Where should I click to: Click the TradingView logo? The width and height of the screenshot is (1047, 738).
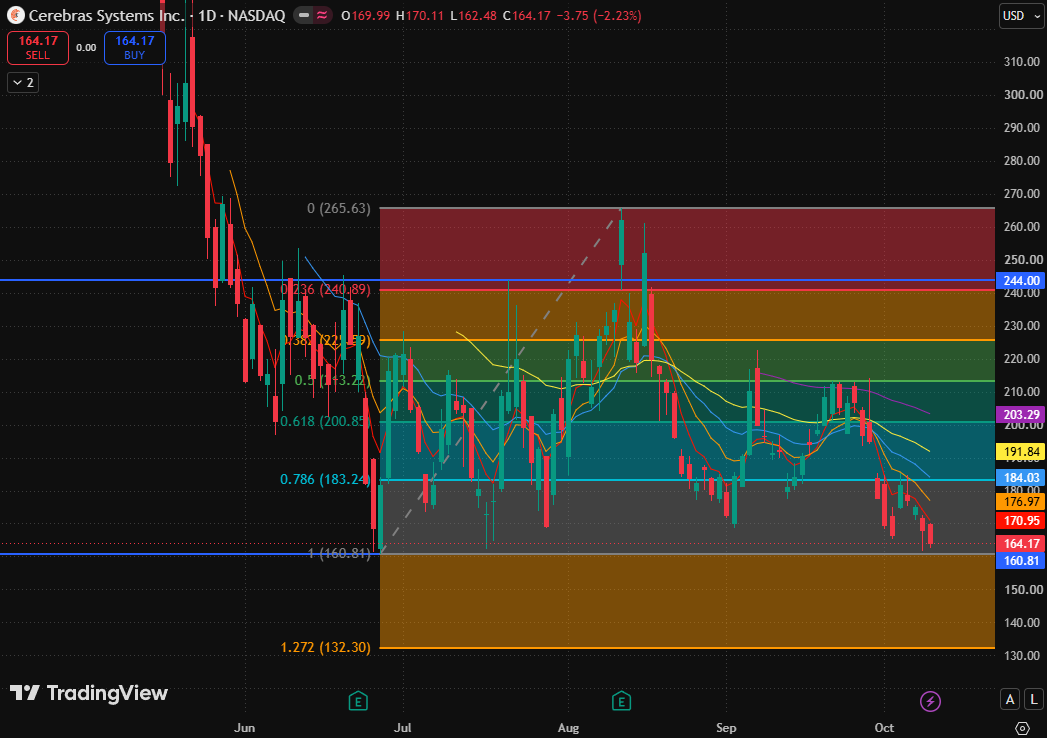click(89, 693)
